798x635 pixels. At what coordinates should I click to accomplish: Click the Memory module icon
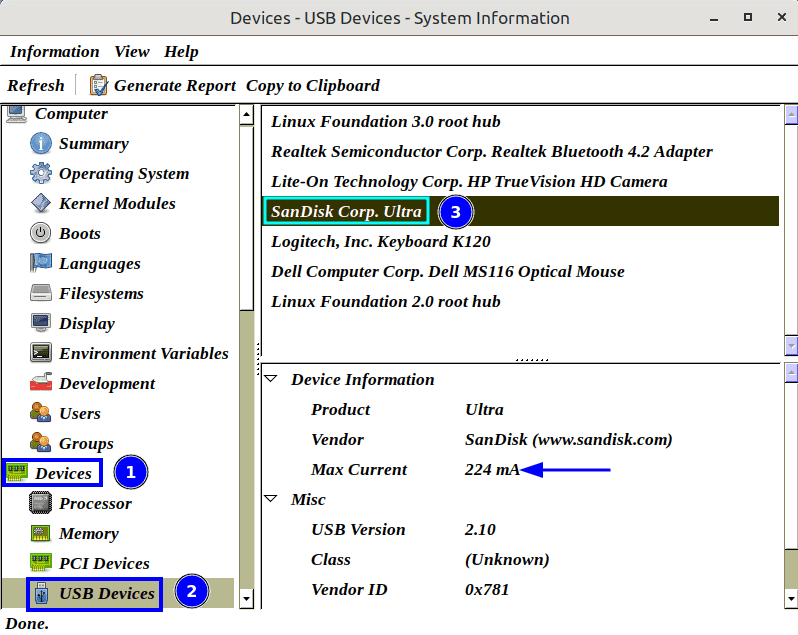coord(40,533)
